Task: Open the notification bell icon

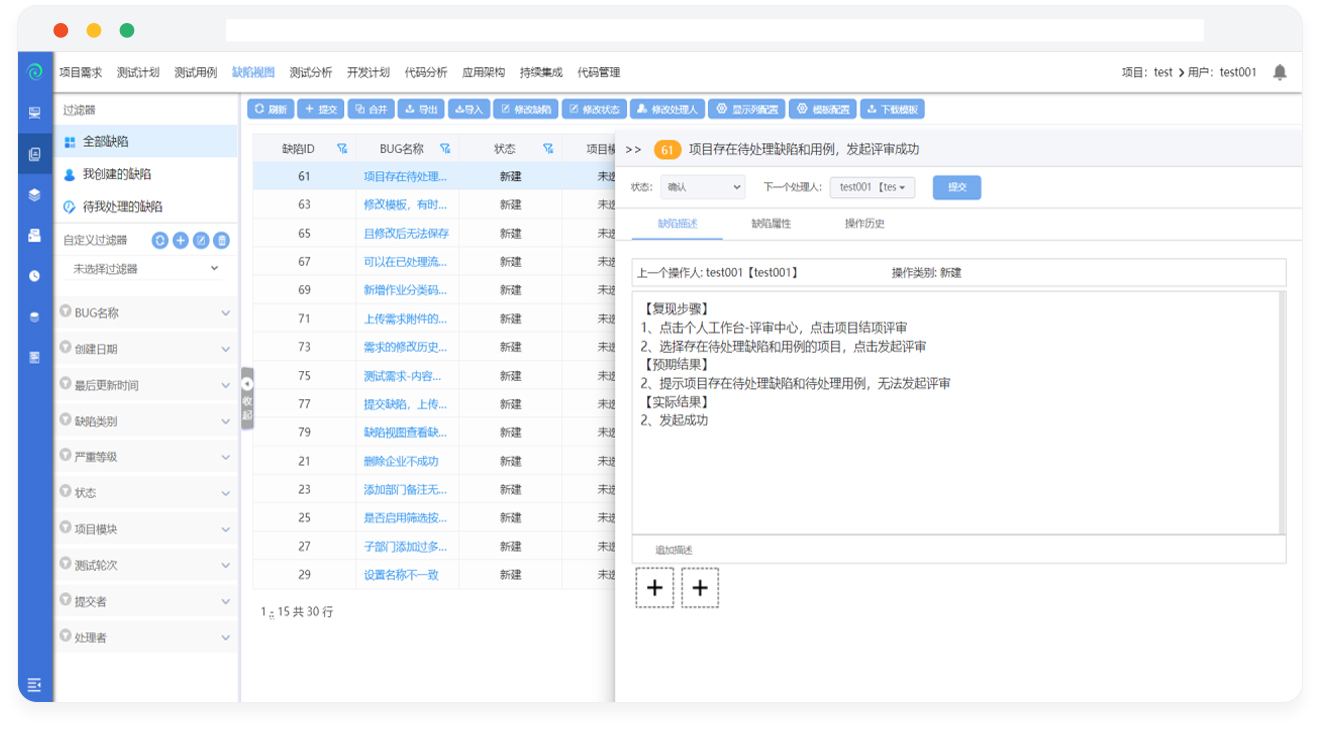Action: [x=1280, y=72]
